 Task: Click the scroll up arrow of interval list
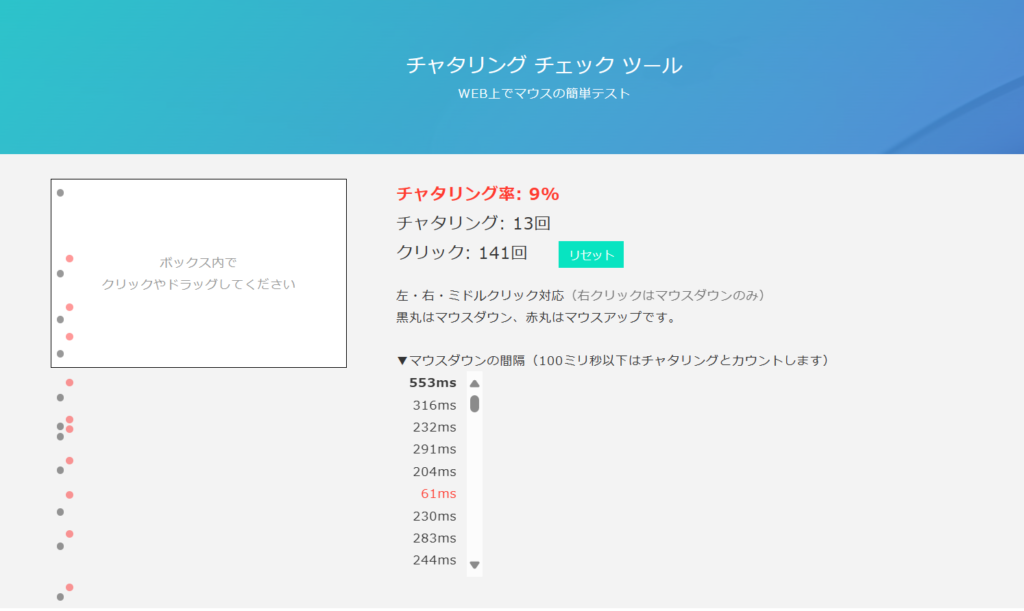point(475,384)
